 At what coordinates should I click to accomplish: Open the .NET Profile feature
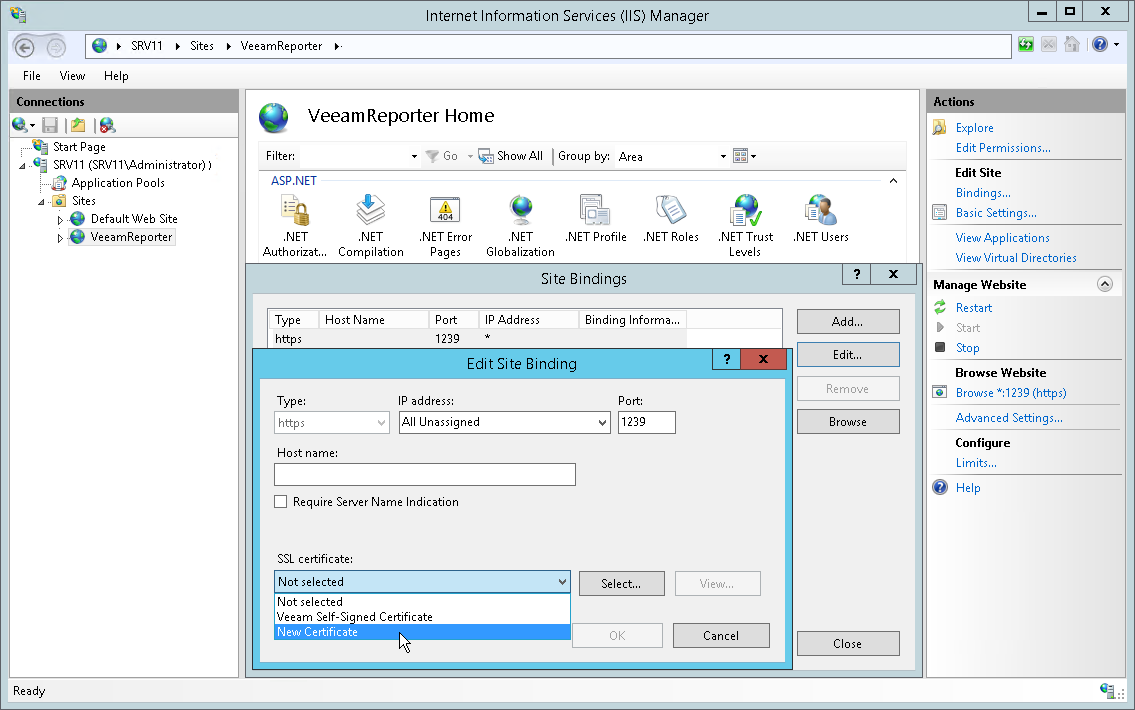(595, 215)
